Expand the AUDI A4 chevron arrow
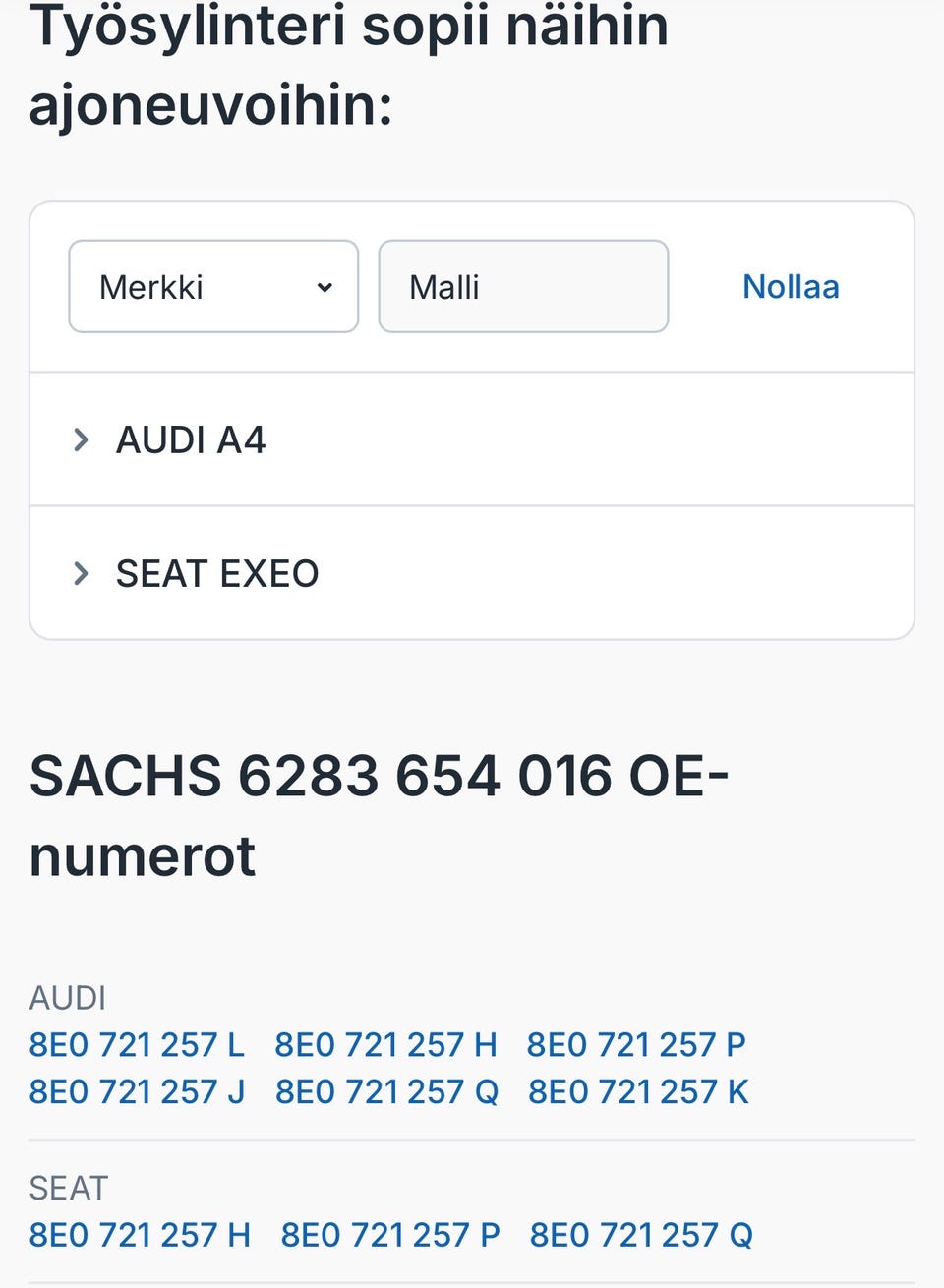Image resolution: width=944 pixels, height=1288 pixels. [x=81, y=439]
